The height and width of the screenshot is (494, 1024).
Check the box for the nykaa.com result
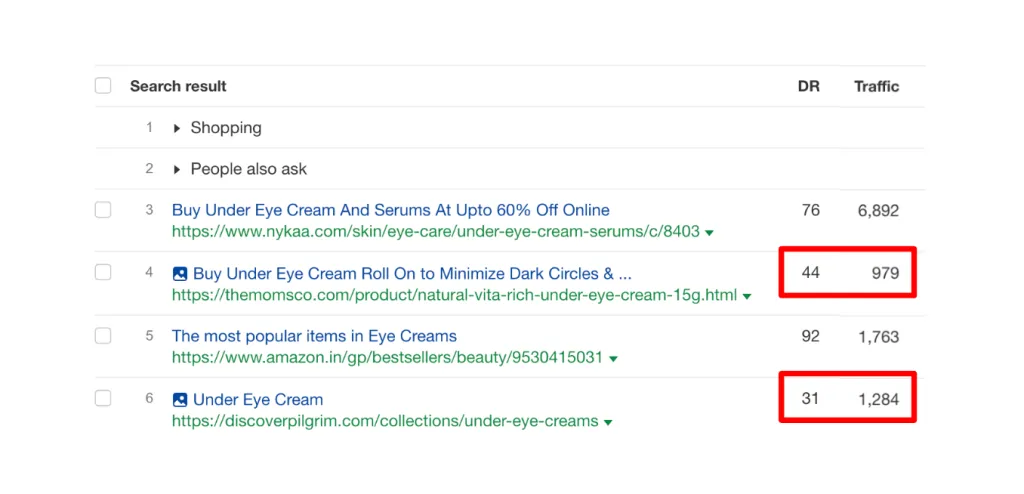point(103,210)
